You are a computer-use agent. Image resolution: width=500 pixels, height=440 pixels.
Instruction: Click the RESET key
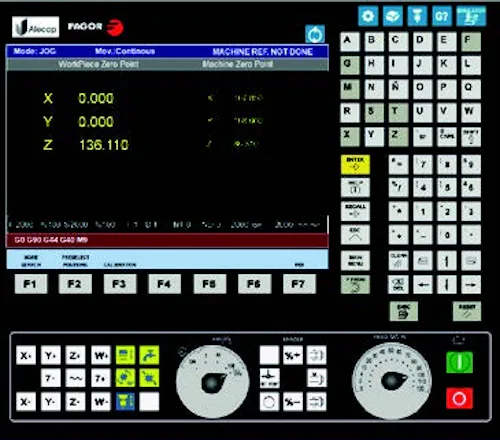point(467,311)
